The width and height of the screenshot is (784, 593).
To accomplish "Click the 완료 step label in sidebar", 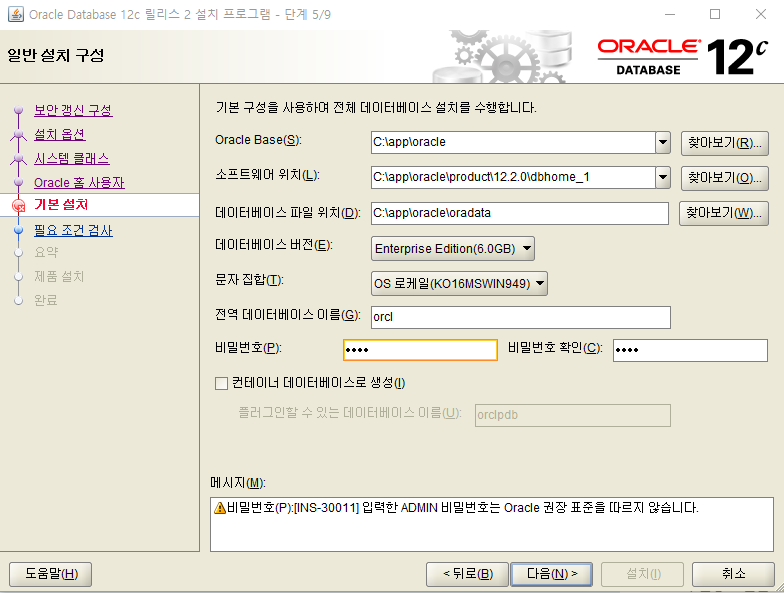I will click(46, 300).
